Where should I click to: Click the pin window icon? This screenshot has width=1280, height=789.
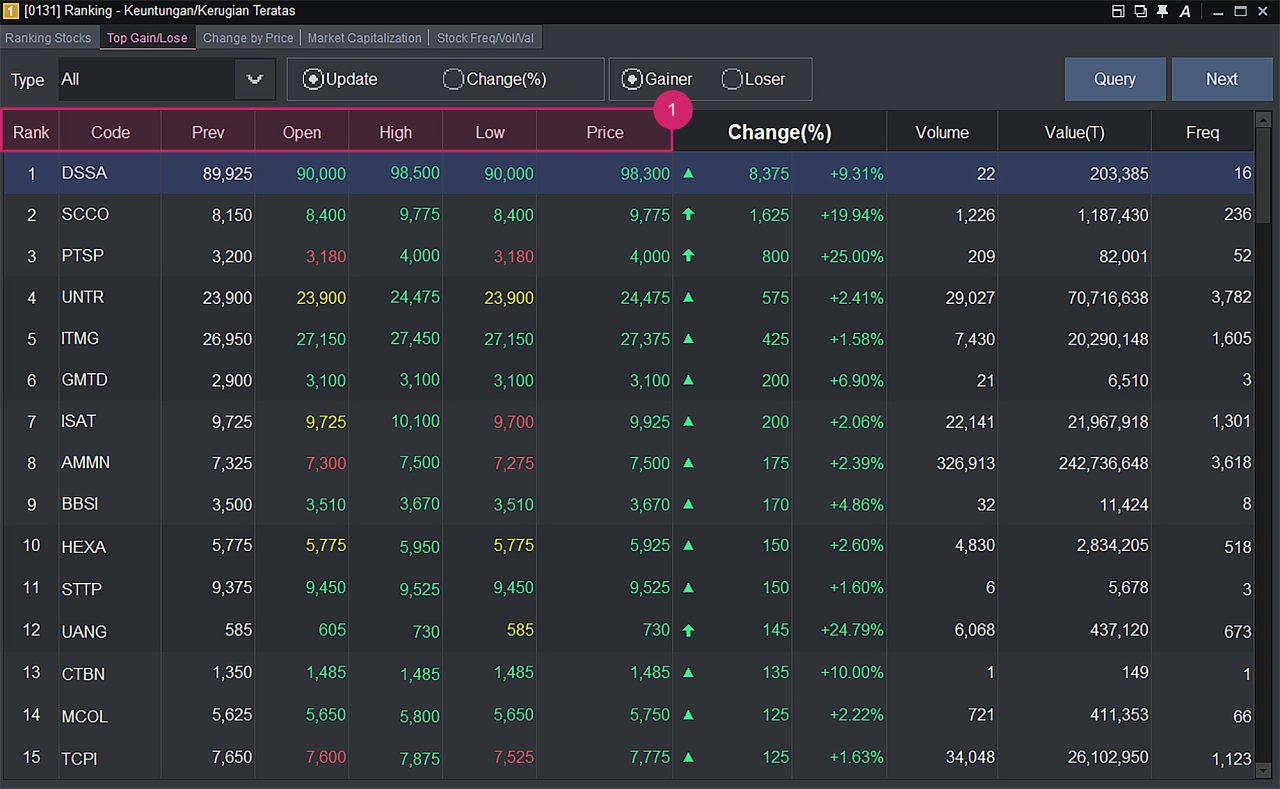(1162, 11)
